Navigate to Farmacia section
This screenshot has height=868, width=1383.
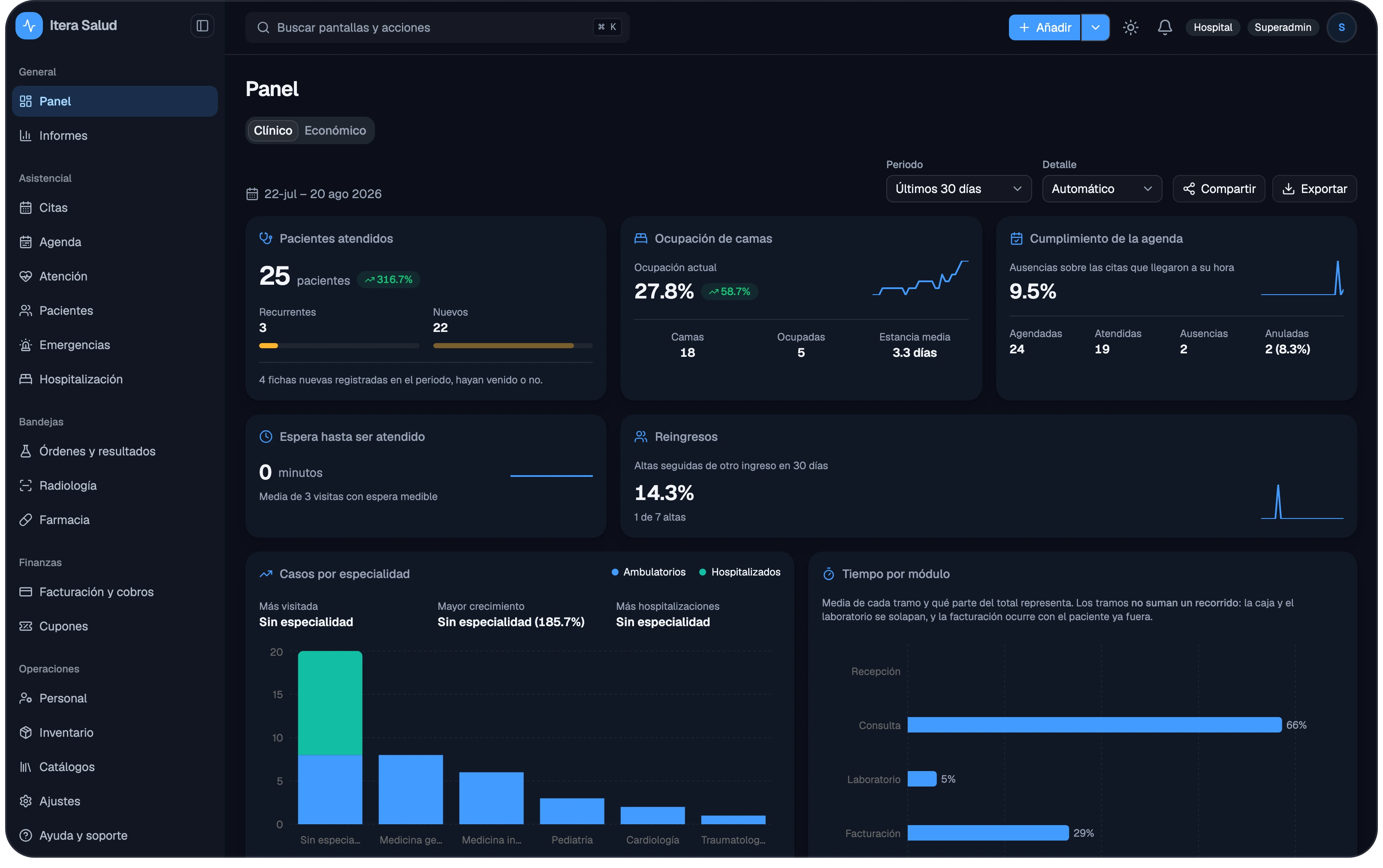click(115, 520)
